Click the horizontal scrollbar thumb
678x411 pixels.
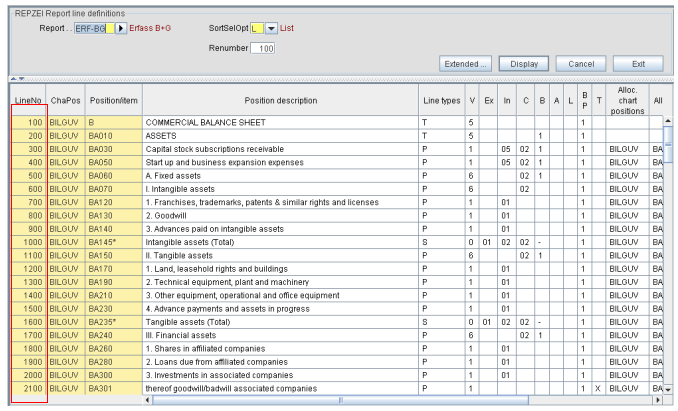pos(341,400)
